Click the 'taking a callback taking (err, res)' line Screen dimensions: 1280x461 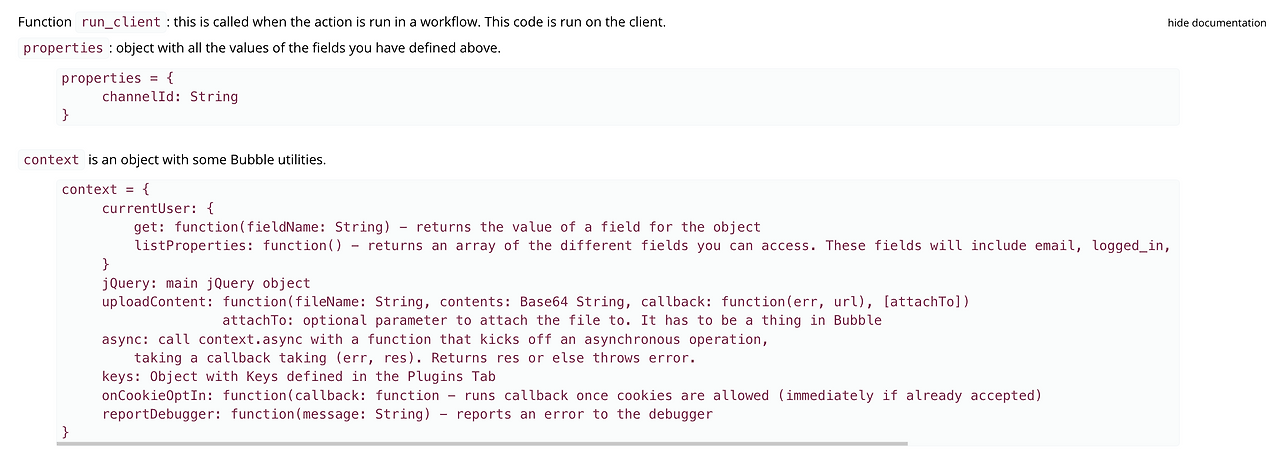point(414,357)
